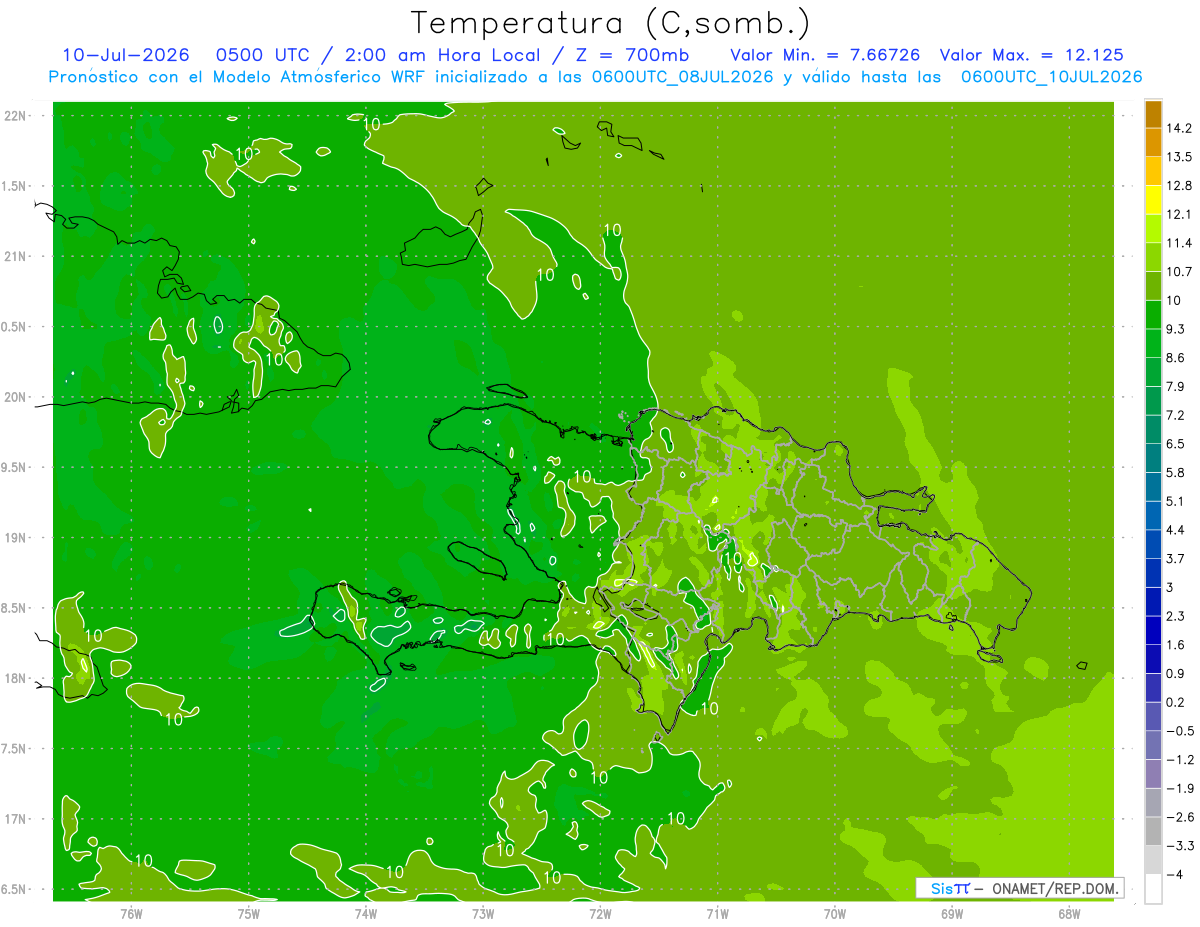Click the '69W' longitude axis label

(952, 915)
